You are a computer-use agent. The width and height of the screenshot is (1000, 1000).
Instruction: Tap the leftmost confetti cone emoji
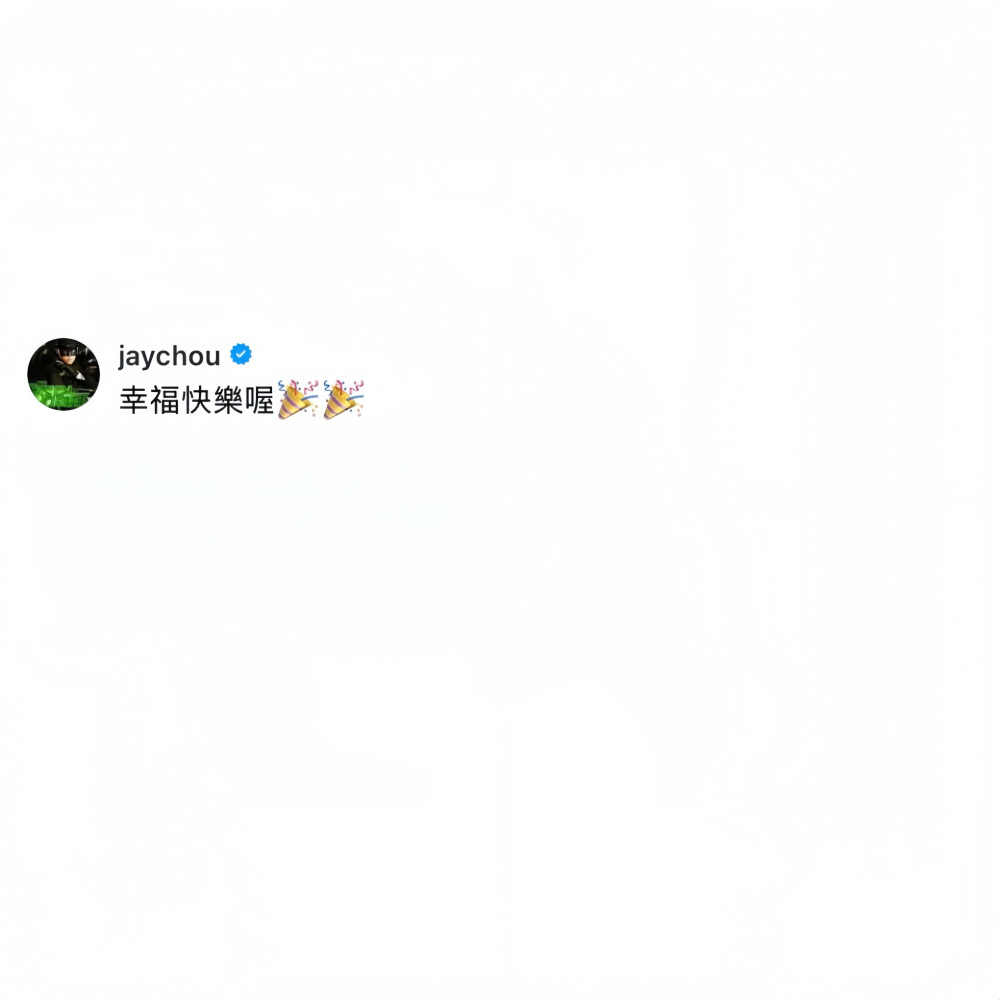[x=298, y=399]
